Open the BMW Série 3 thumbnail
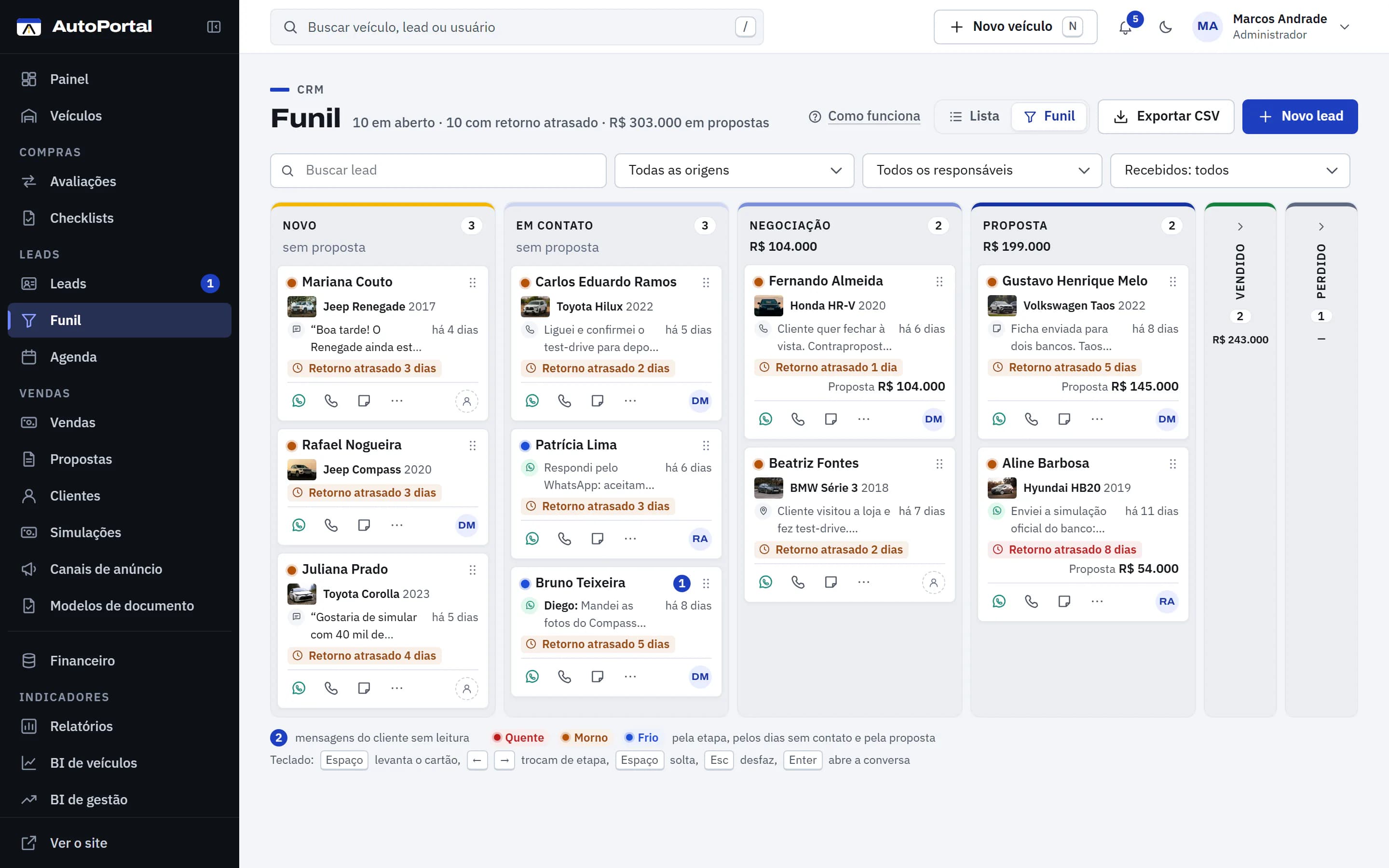Viewport: 1389px width, 868px height. pyautogui.click(x=769, y=488)
